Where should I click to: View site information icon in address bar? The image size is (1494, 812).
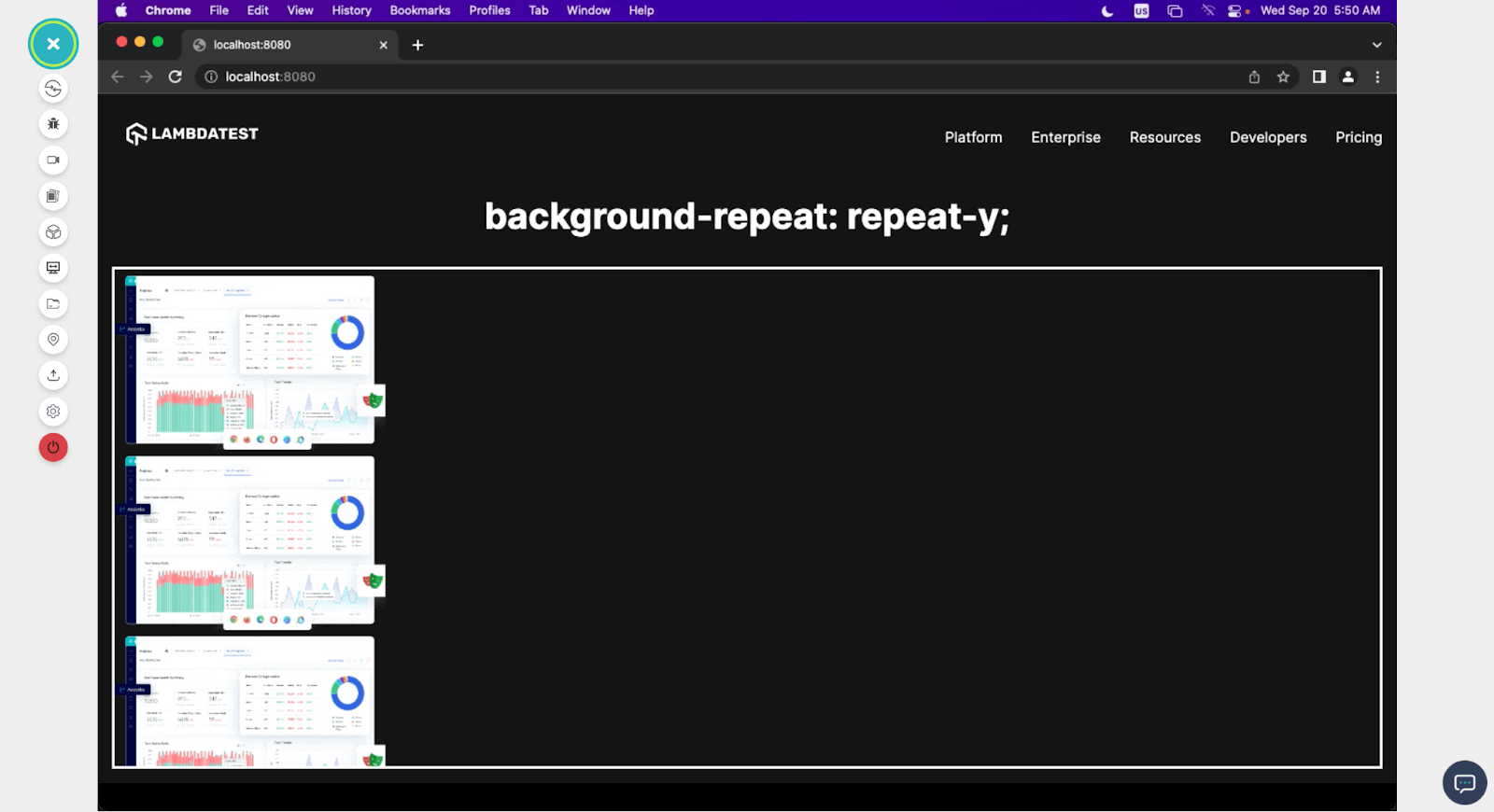(x=211, y=77)
